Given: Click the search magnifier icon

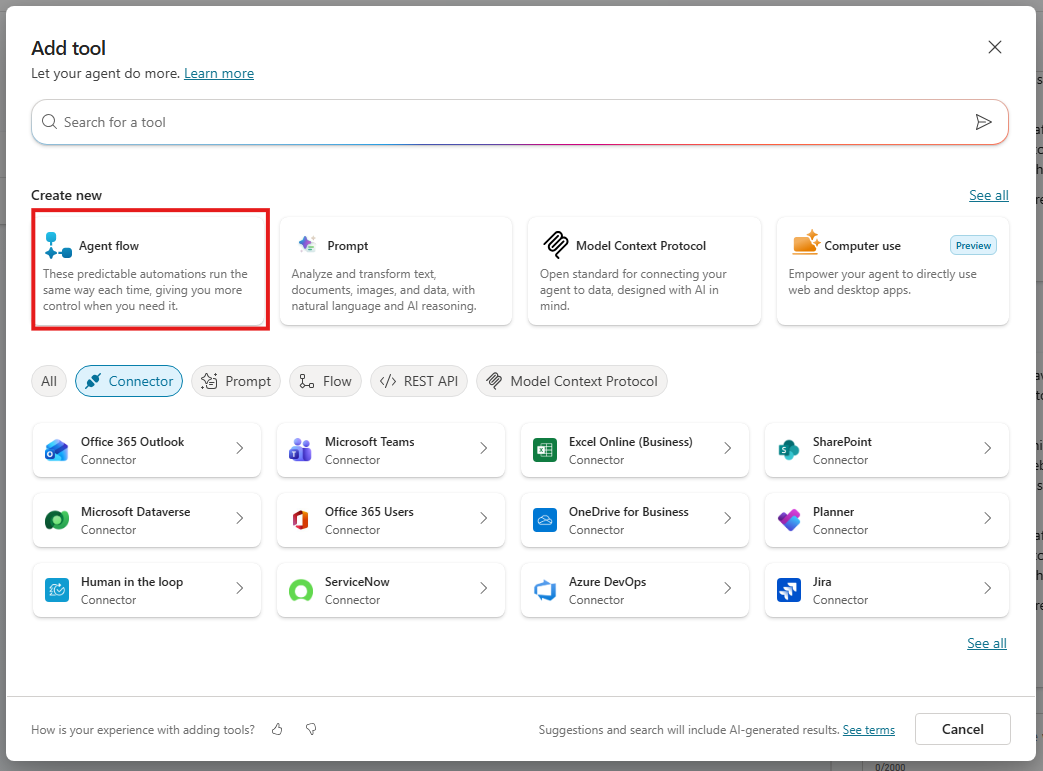Looking at the screenshot, I should tap(50, 122).
